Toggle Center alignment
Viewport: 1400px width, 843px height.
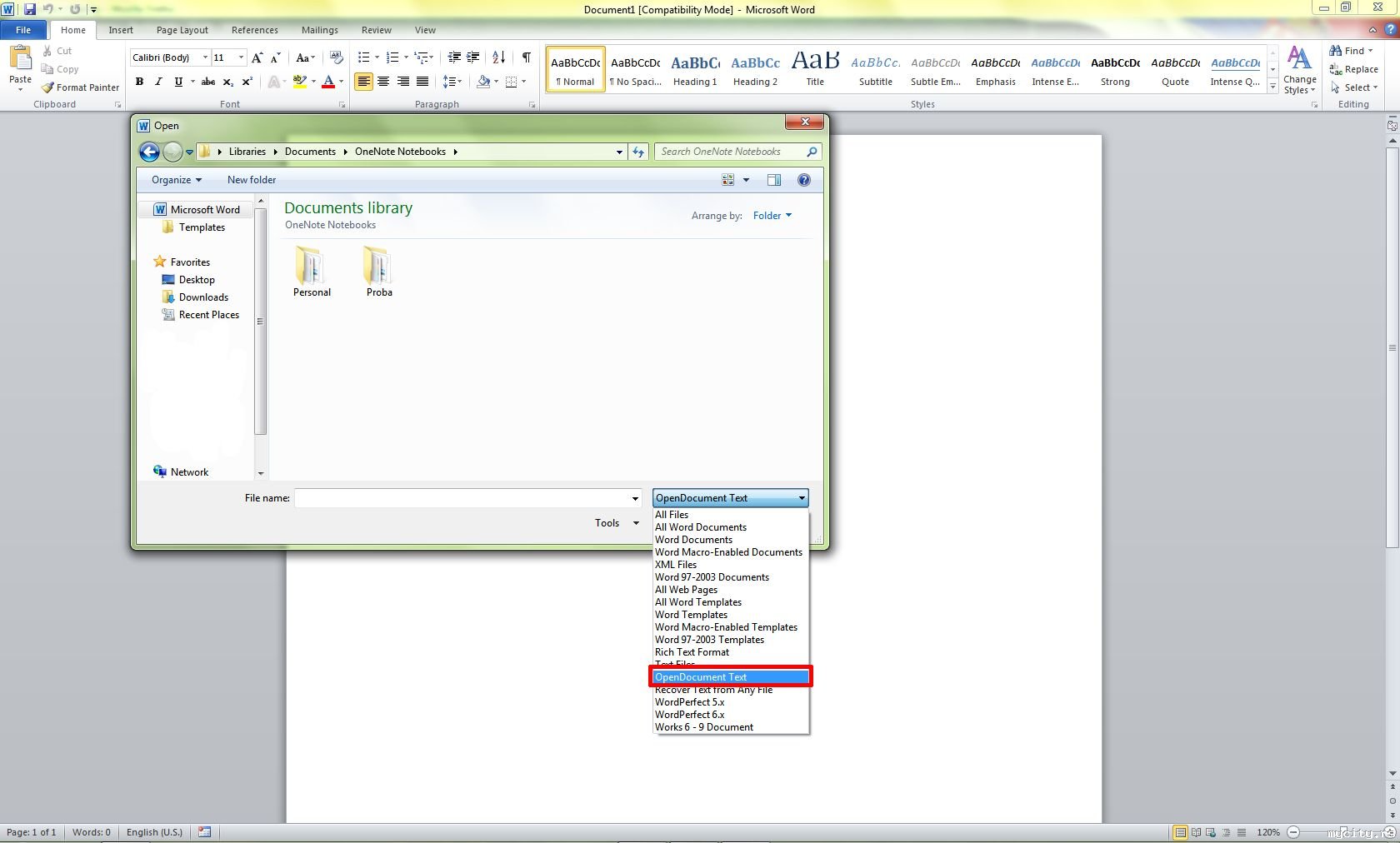(383, 82)
